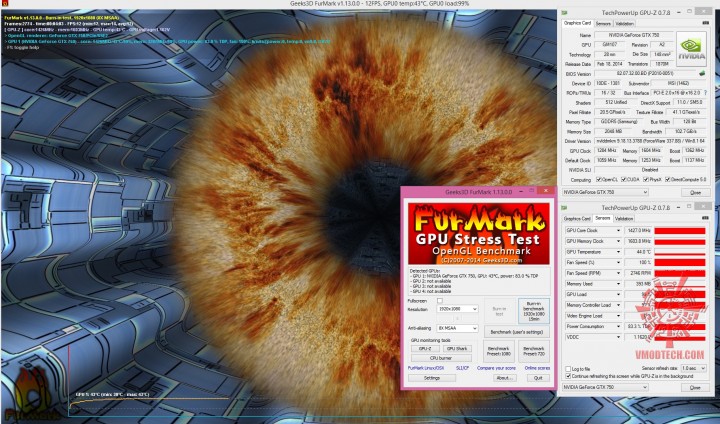Expand the VDDC sensor dropdown
The image size is (720, 424).
click(x=618, y=337)
